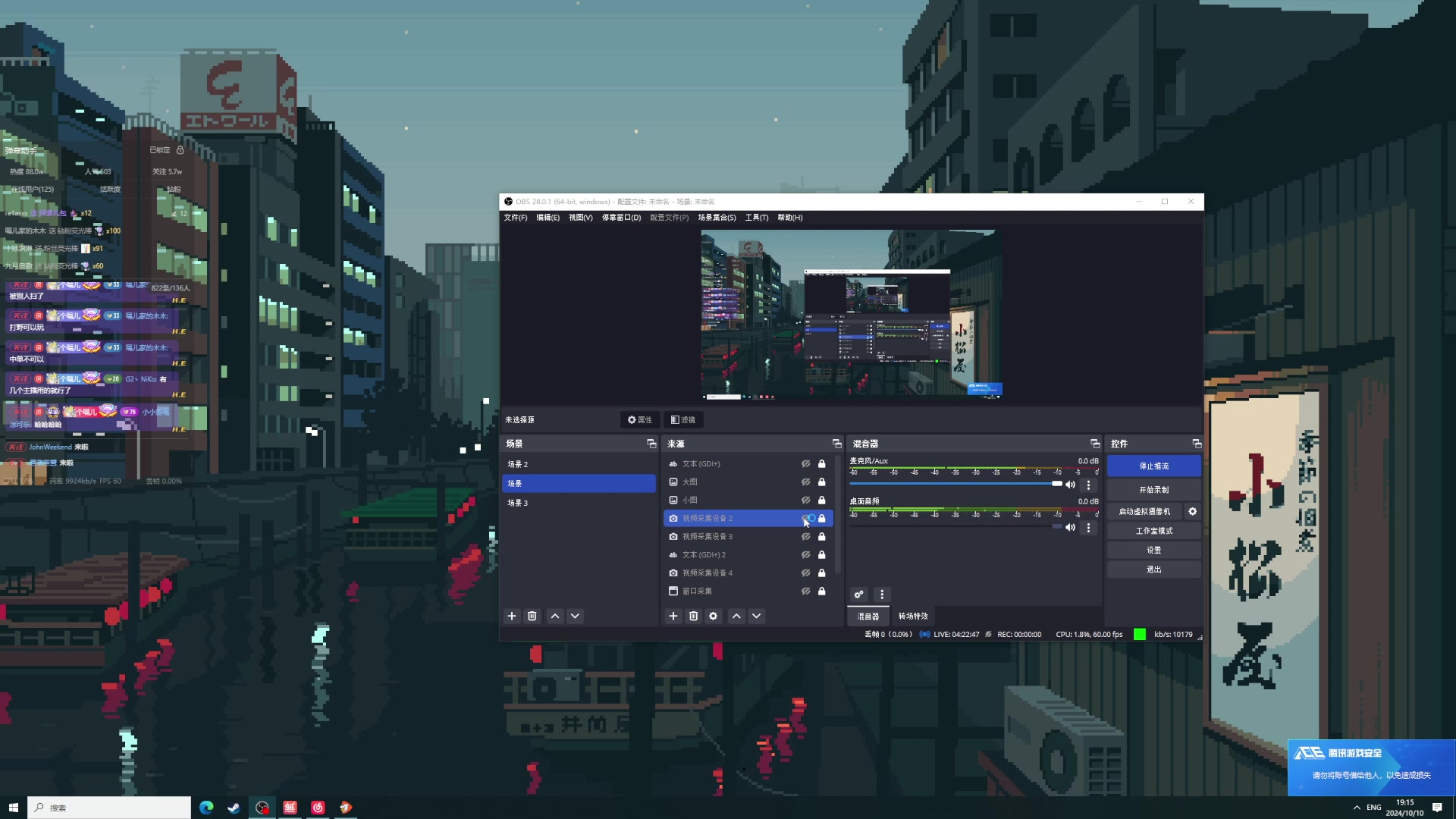1456x819 pixels.
Task: Delete the selected scene with trash icon
Action: click(x=532, y=616)
